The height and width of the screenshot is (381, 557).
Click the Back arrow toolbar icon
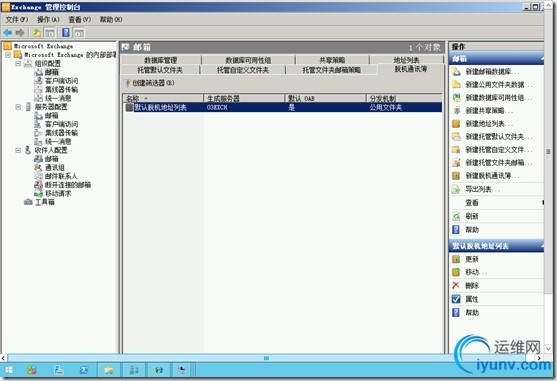click(x=7, y=33)
